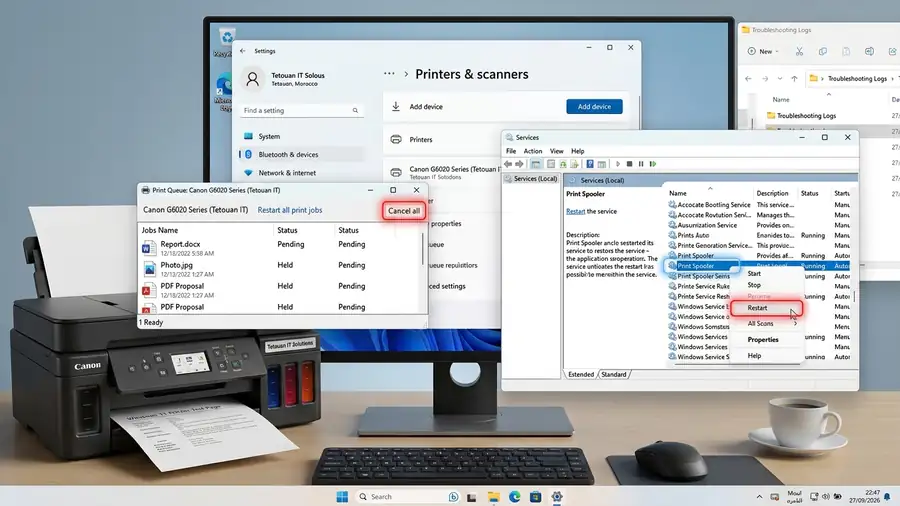Expand the All Scons submenu arrow
This screenshot has width=900, height=506.
click(x=796, y=324)
